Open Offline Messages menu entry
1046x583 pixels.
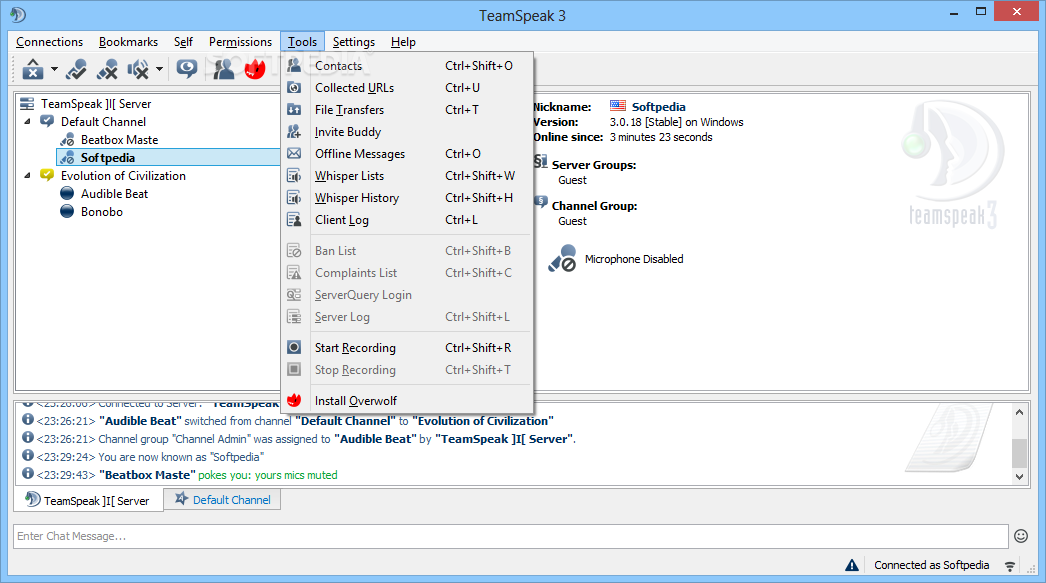[x=407, y=153]
